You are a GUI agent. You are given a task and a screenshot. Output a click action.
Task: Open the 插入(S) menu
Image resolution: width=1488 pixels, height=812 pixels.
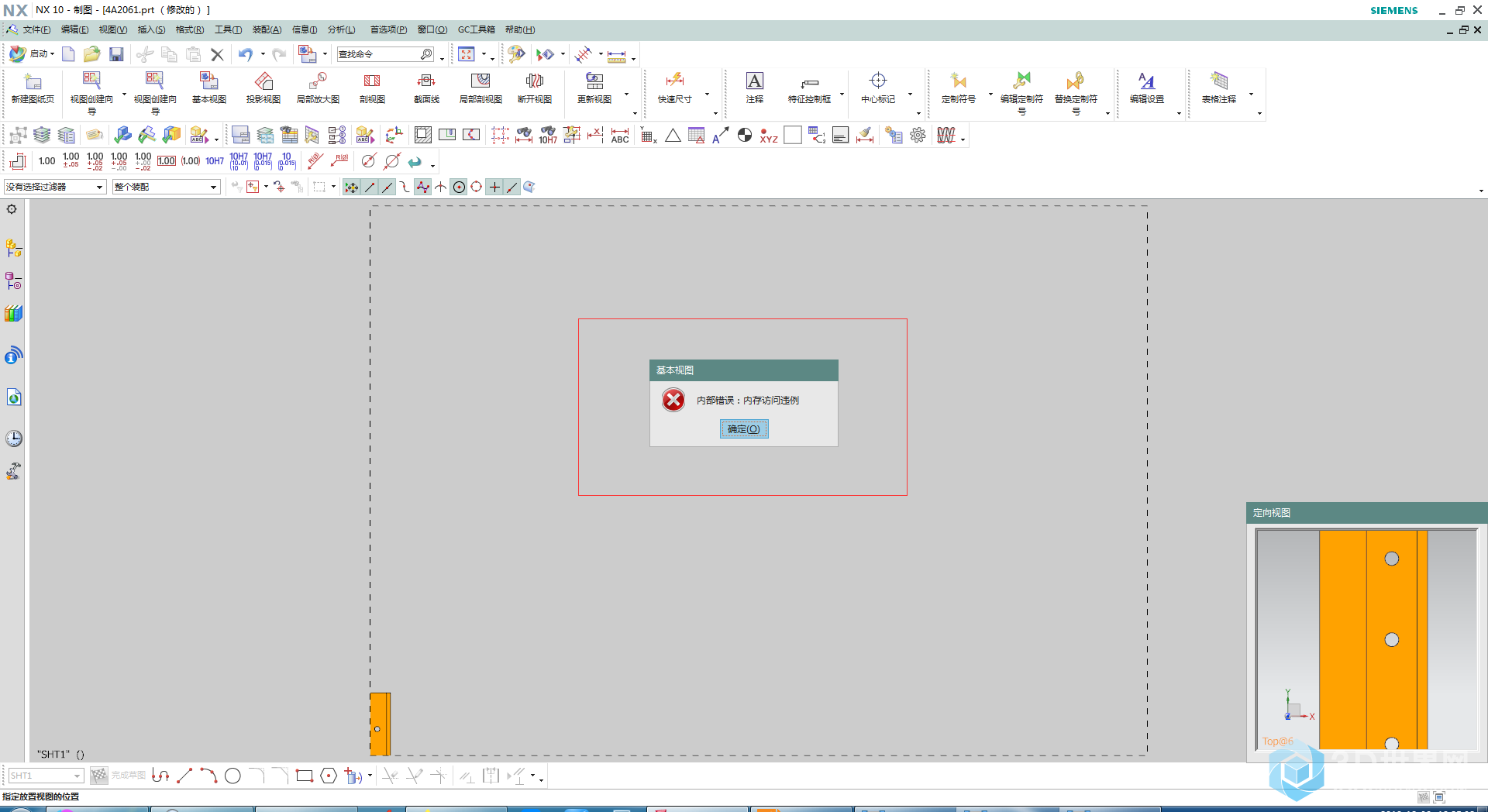coord(151,29)
